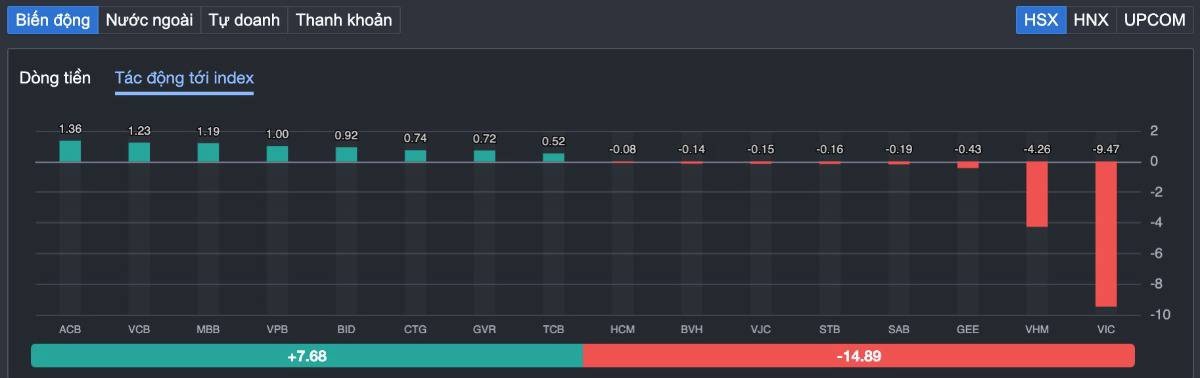This screenshot has width=1200, height=378.
Task: Click the HCM ticker label
Action: tap(622, 329)
